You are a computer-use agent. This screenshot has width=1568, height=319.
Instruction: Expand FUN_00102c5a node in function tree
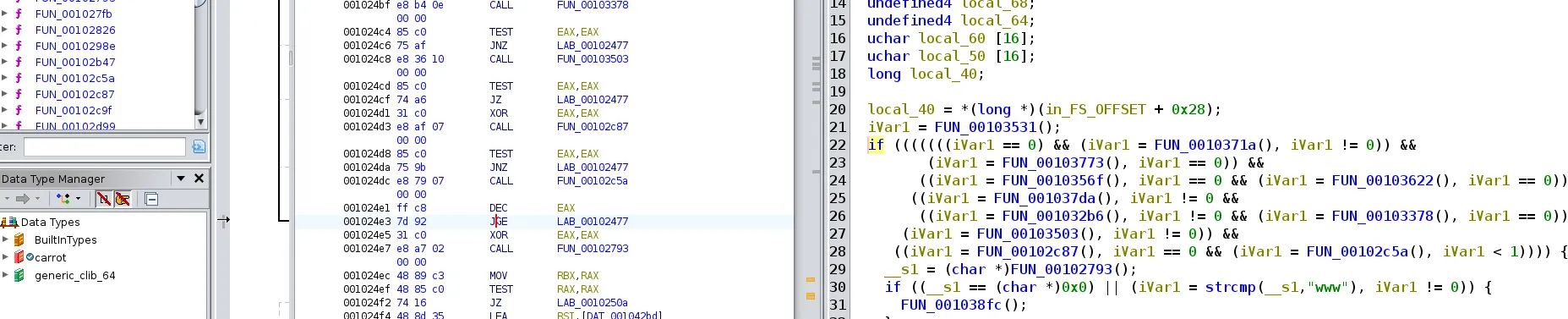point(5,78)
